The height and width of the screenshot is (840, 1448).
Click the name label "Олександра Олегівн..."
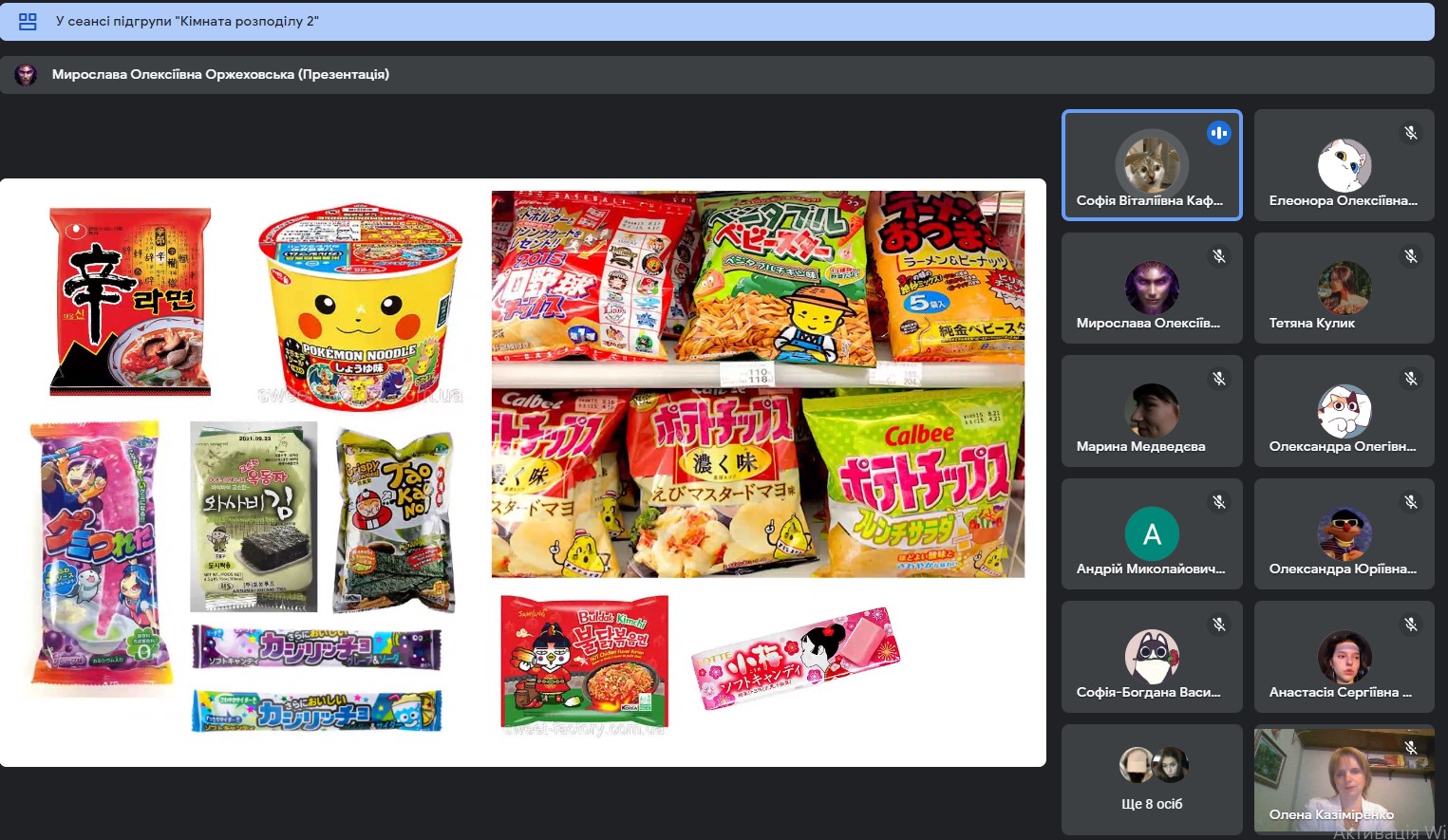click(x=1342, y=446)
